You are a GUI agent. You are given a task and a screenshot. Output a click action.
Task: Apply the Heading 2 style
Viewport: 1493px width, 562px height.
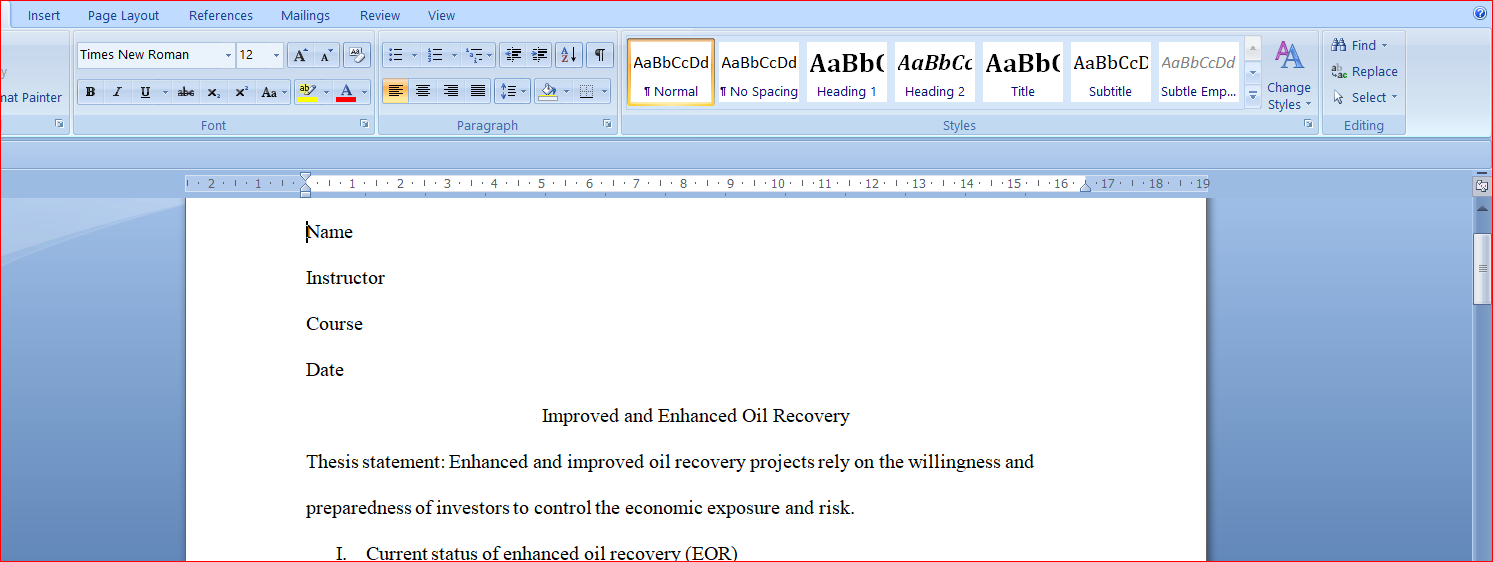coord(934,72)
